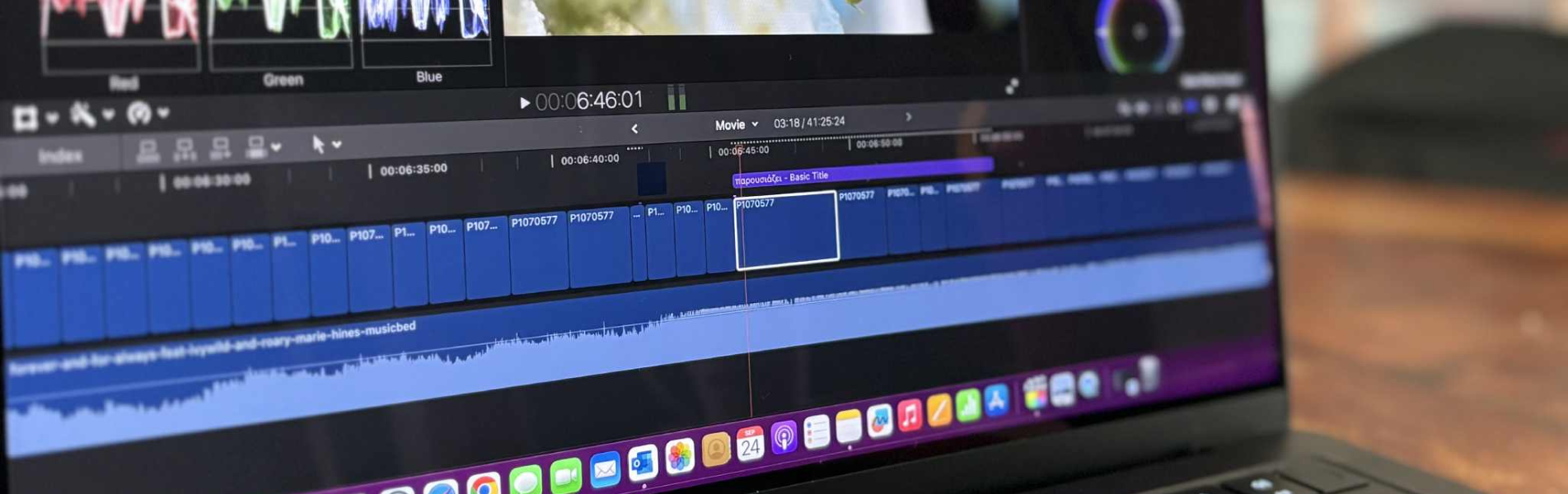Toggle viewer full-screen expand arrows
This screenshot has height=494, width=1568.
pos(1012,86)
